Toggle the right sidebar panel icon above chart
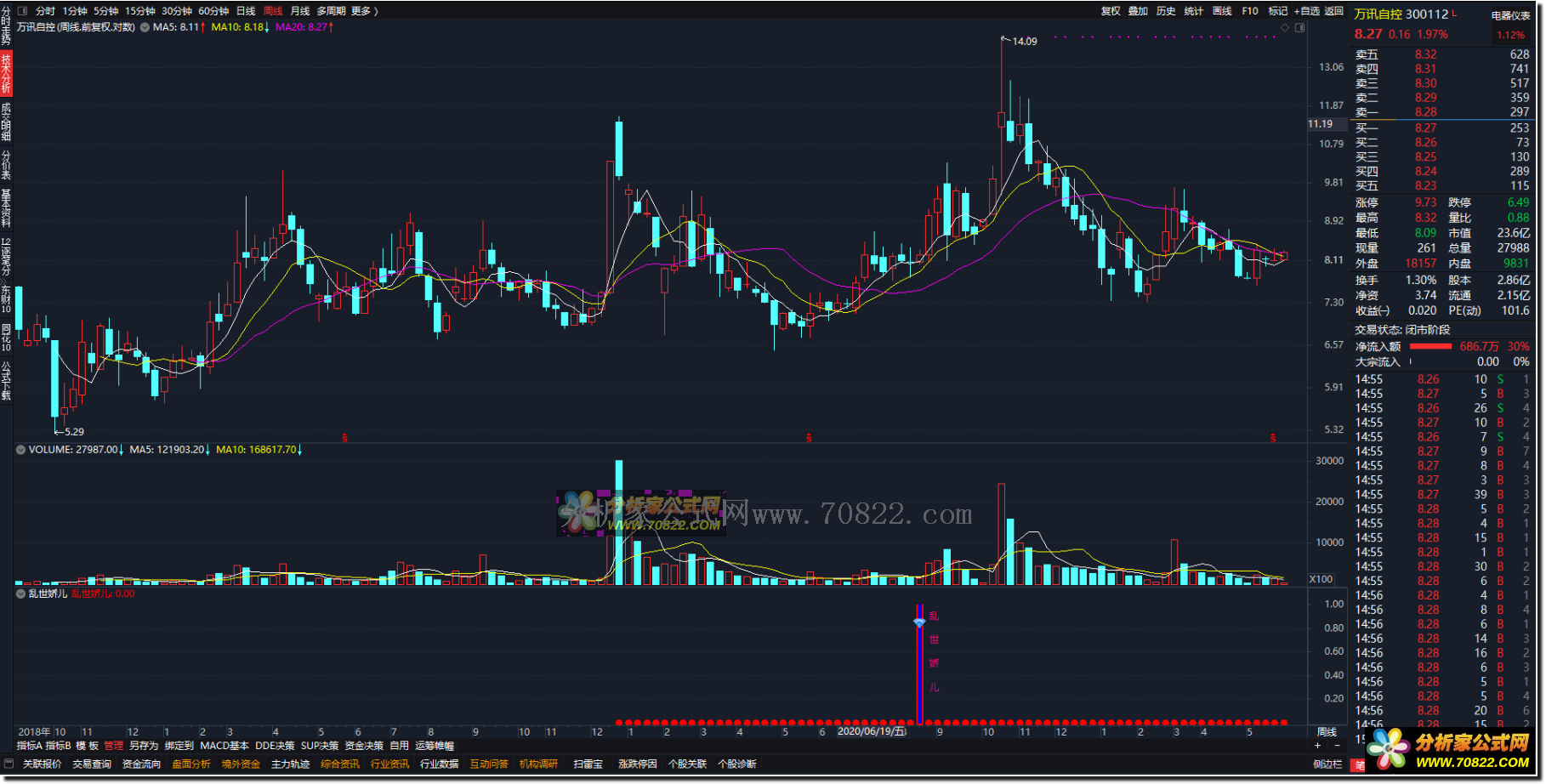This screenshot has width=1546, height=784. click(x=1299, y=28)
